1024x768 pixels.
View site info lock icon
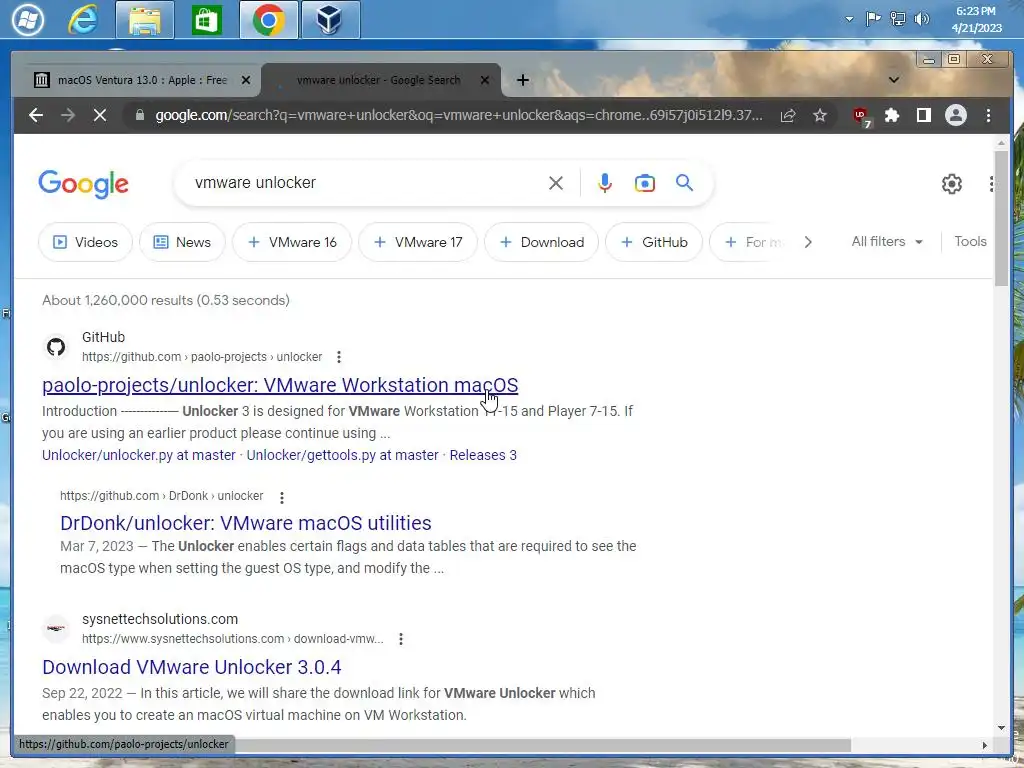pos(139,116)
